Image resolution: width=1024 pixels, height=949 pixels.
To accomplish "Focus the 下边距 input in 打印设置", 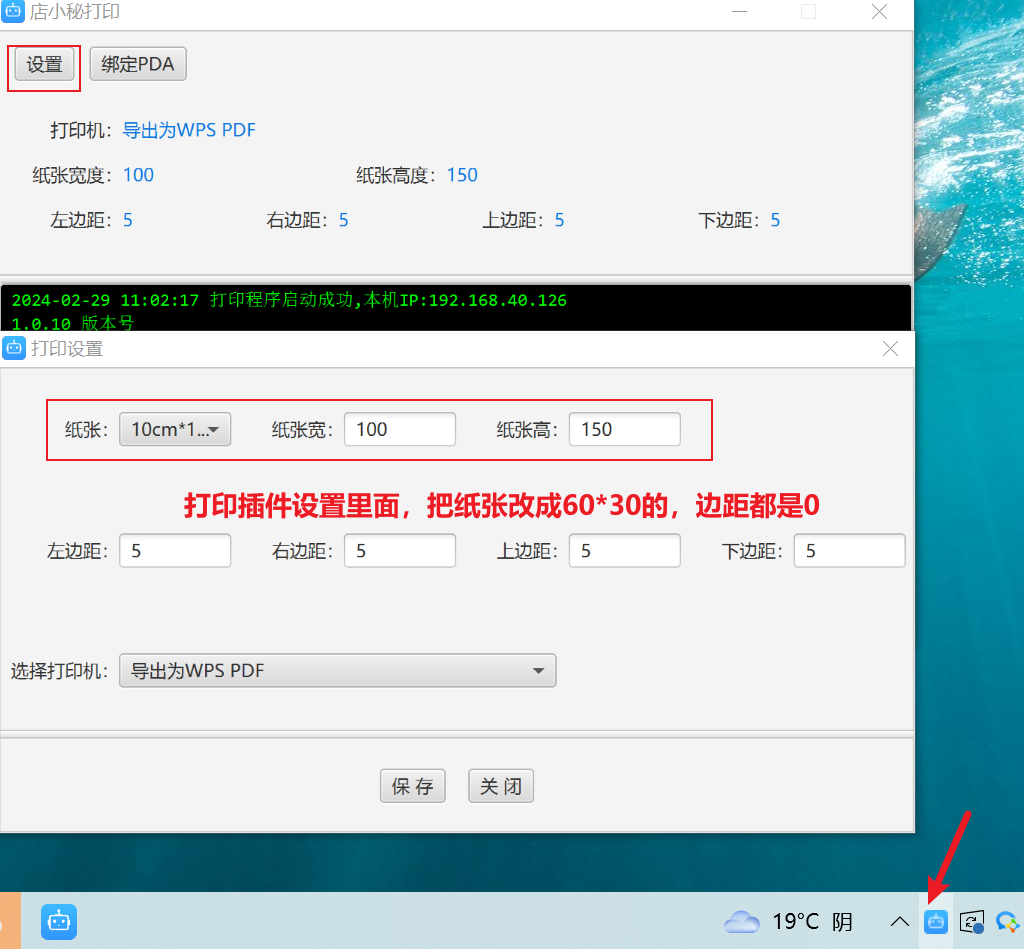I will (x=850, y=551).
